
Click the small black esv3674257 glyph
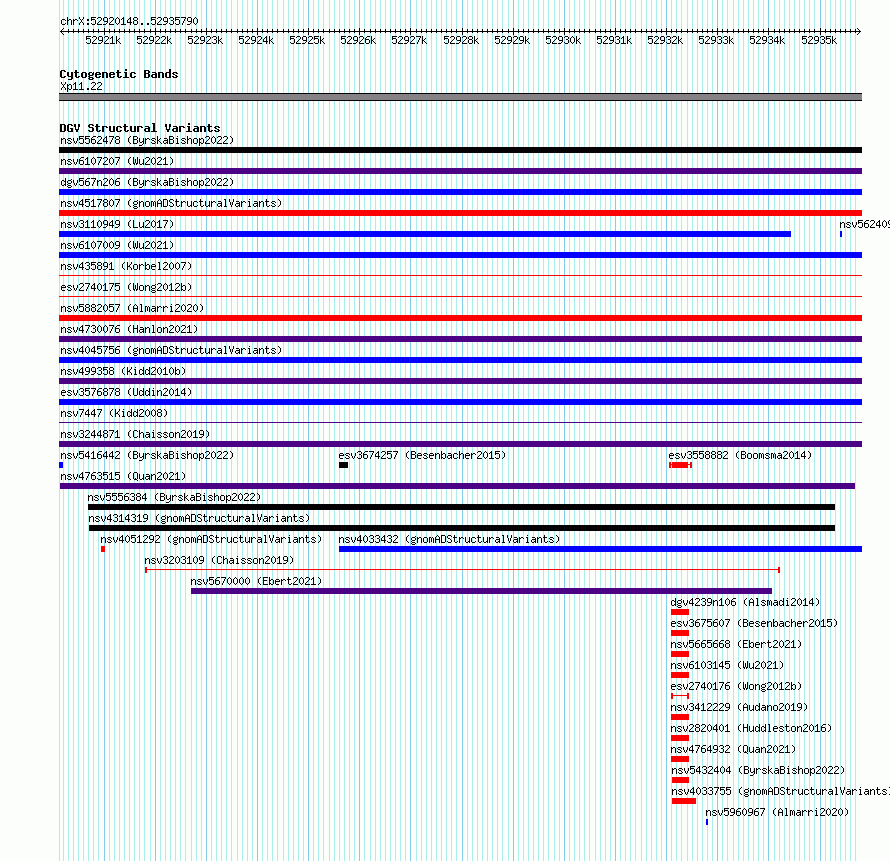point(343,465)
